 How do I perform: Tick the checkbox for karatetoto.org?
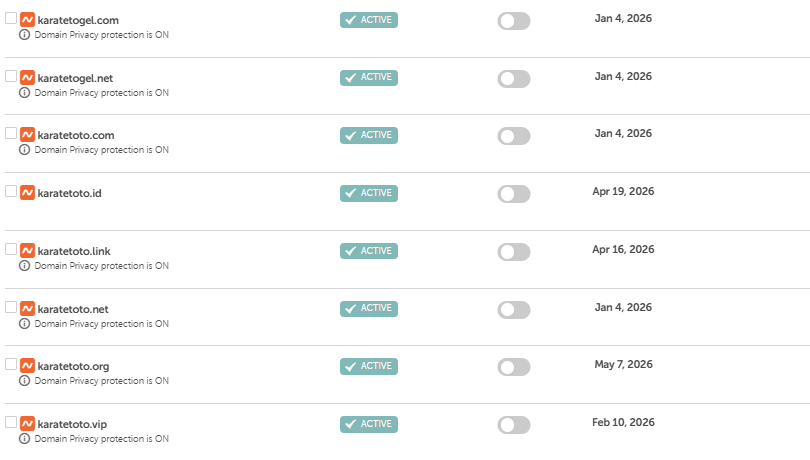tap(11, 364)
